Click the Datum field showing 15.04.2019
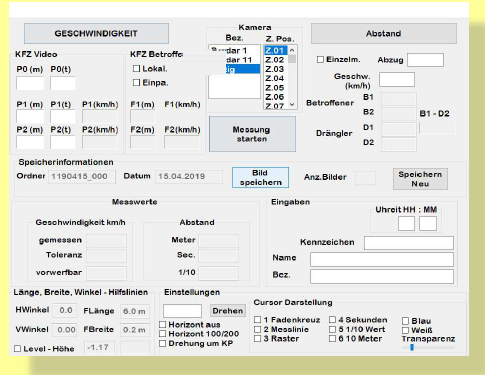This screenshot has width=485, height=375. pyautogui.click(x=189, y=177)
